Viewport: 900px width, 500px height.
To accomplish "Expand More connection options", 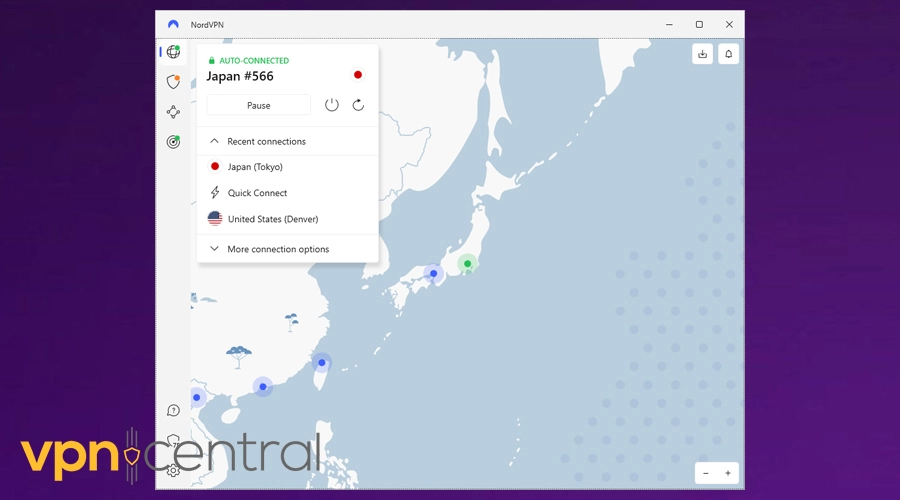I will tap(288, 249).
